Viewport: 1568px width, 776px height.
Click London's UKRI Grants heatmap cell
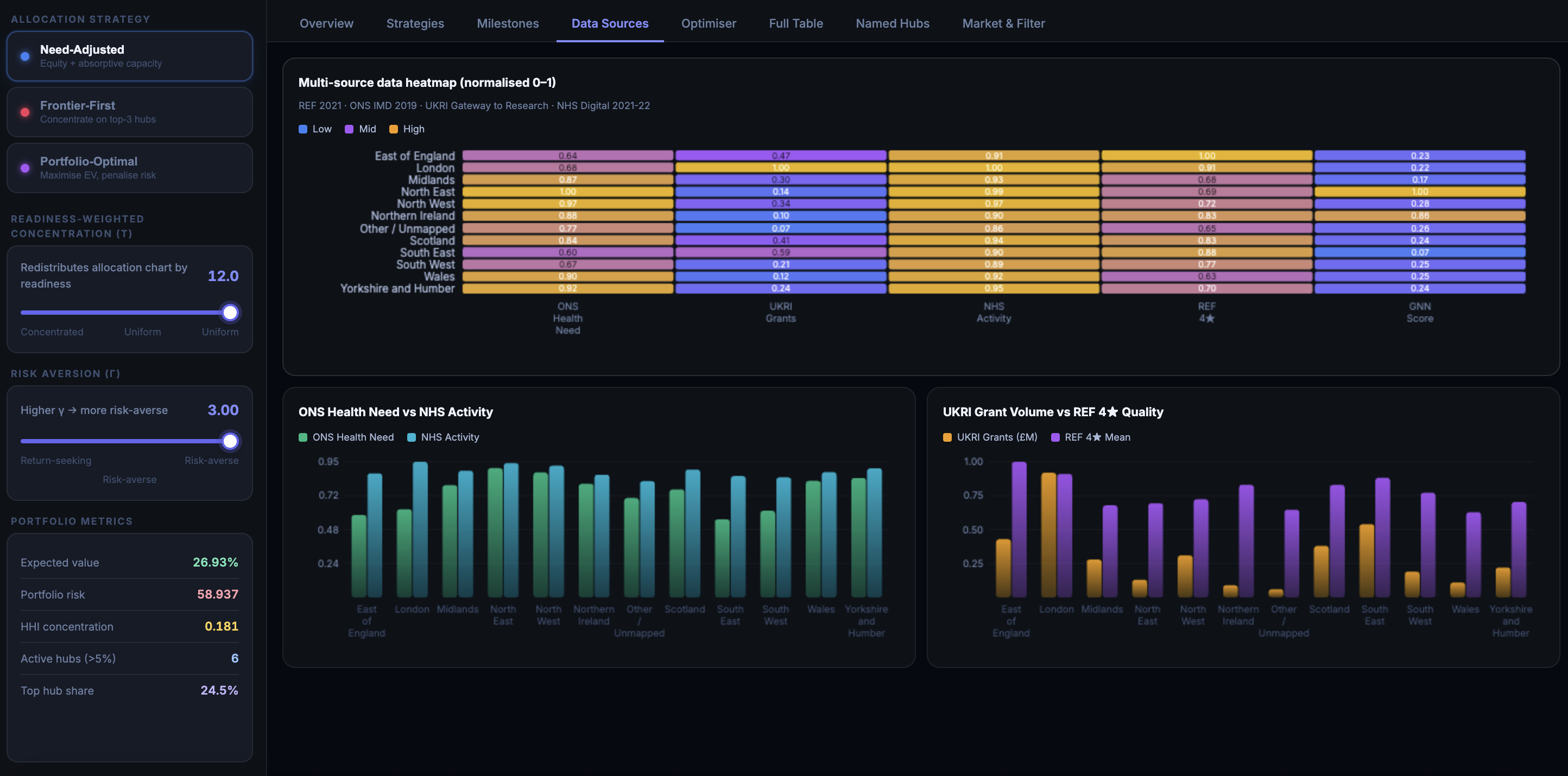(x=780, y=168)
